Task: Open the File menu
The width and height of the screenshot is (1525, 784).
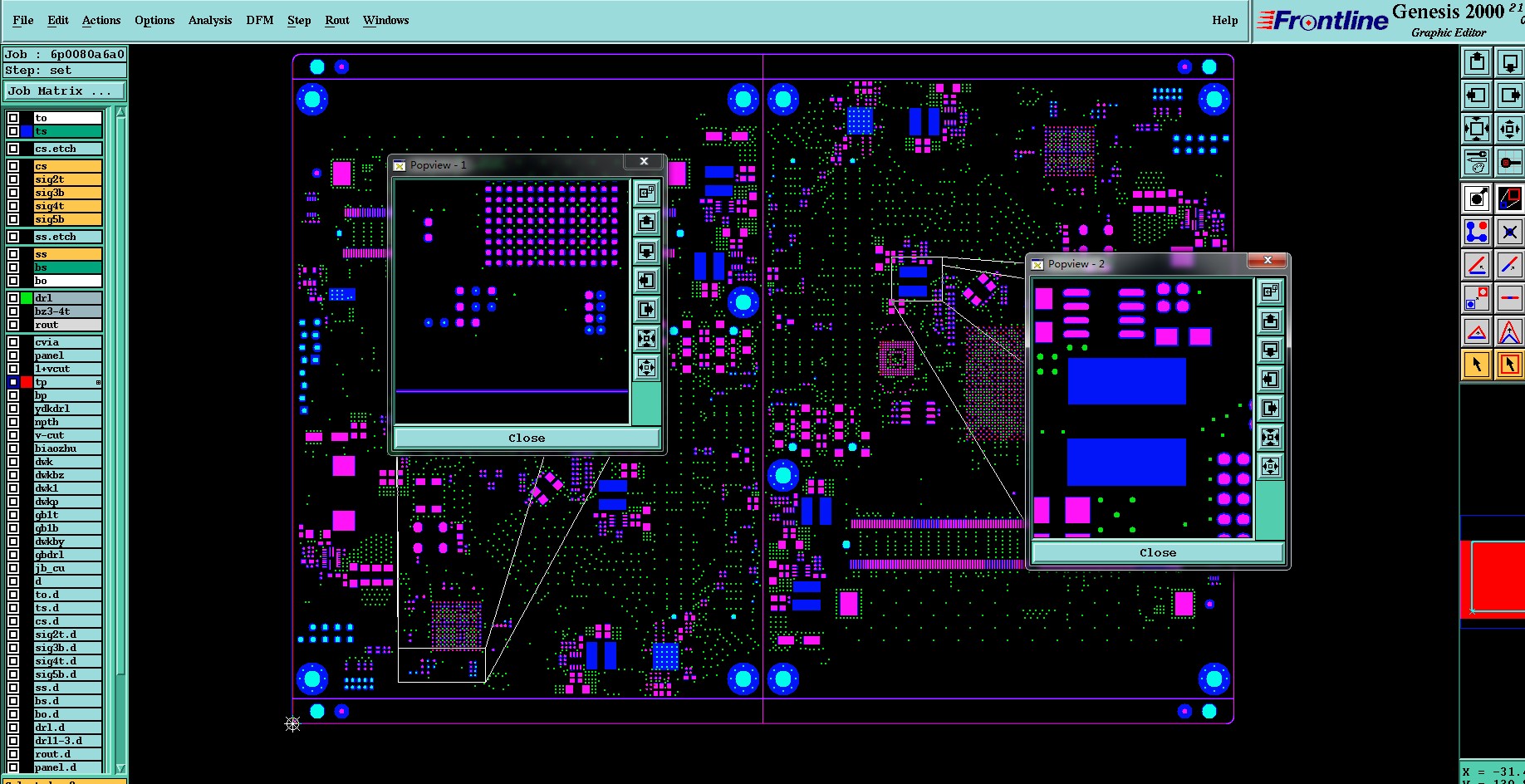Action: 23,20
